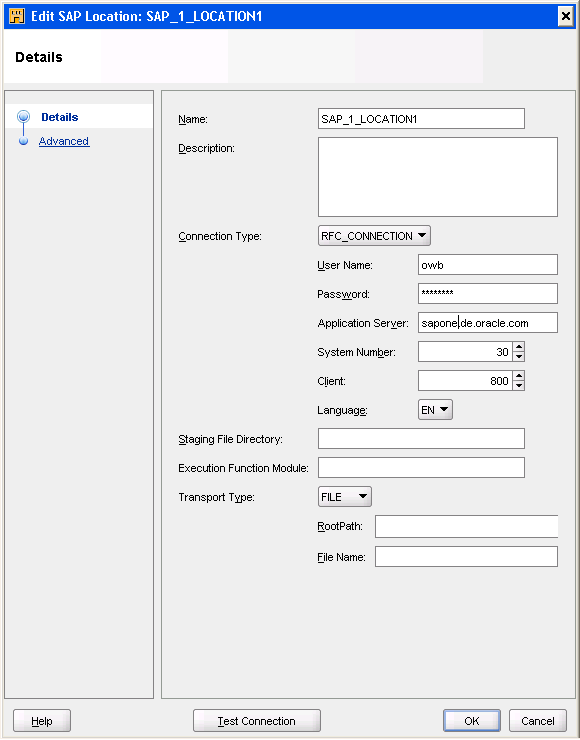Select the Execution Function Module field

(x=421, y=467)
